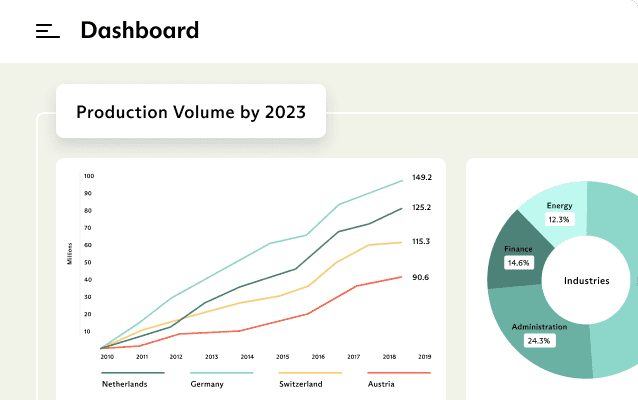638x400 pixels.
Task: Click the 50 y-axis label
Action: pyautogui.click(x=88, y=262)
